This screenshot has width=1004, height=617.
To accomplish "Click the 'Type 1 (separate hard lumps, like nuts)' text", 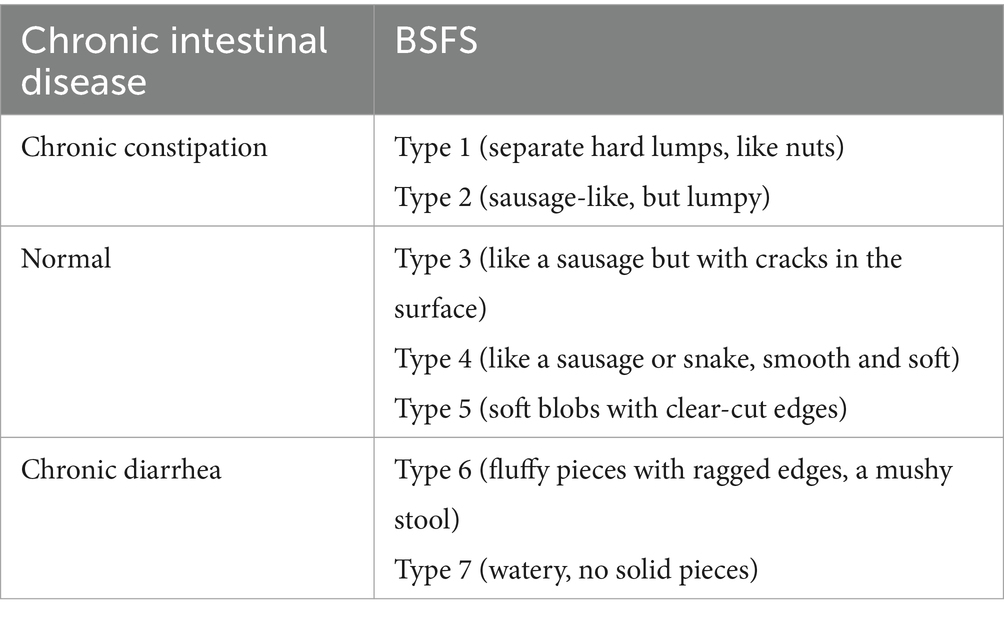I will 619,148.
